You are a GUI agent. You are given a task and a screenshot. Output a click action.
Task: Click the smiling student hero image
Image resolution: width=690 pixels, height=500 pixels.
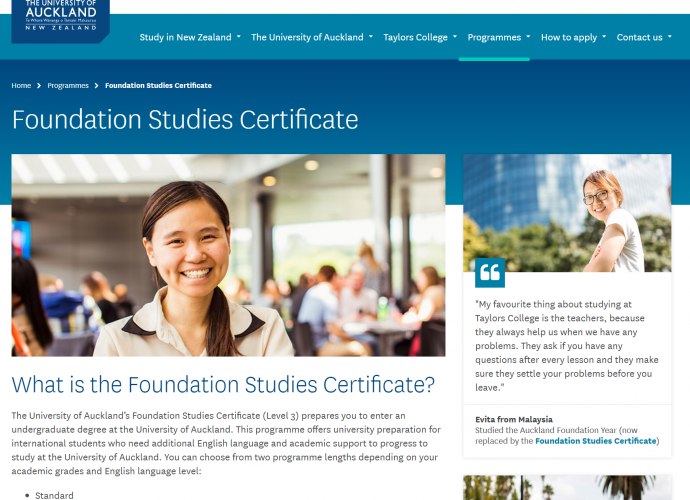(228, 255)
